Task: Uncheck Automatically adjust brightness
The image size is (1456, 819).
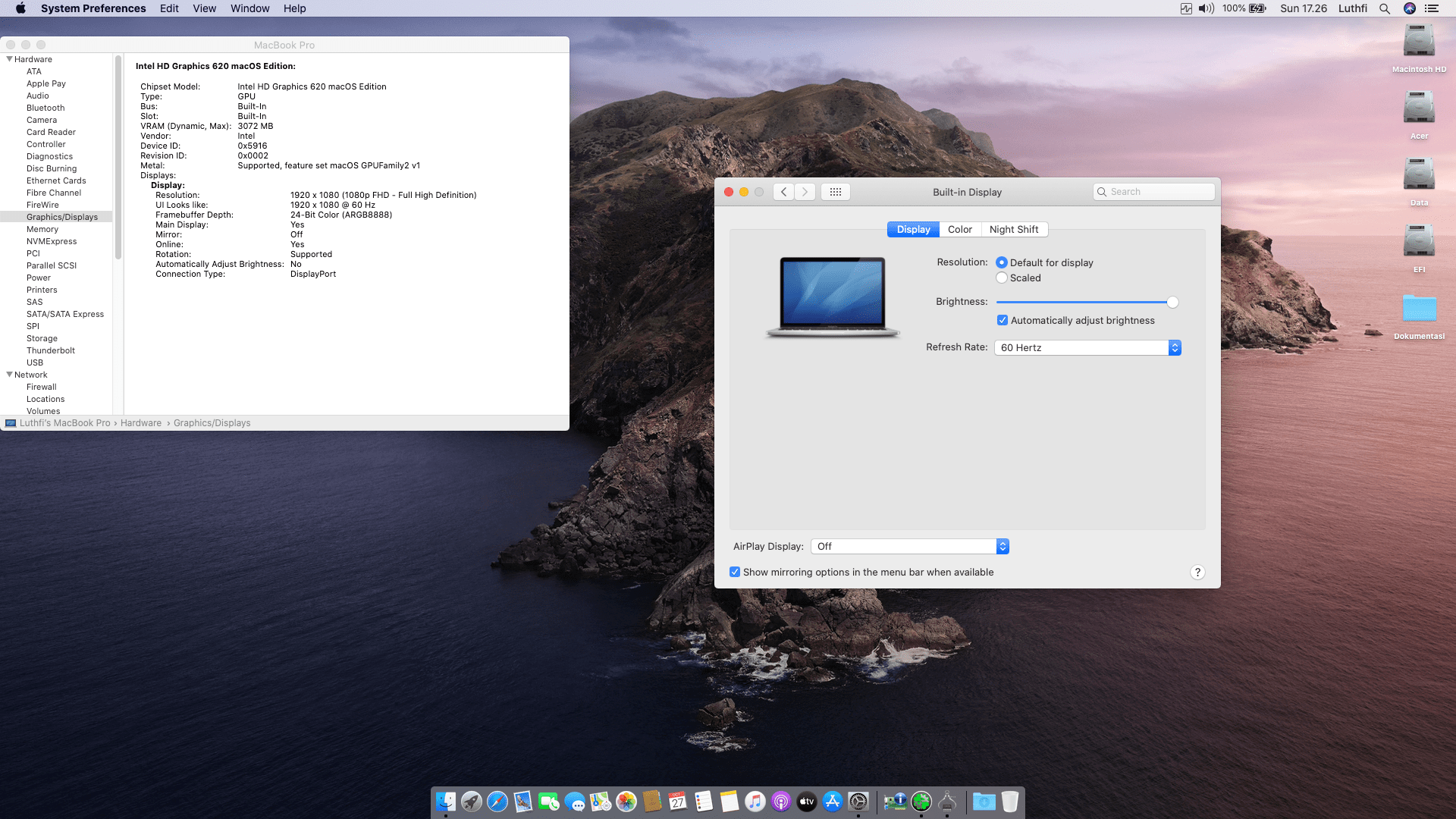Action: point(1002,320)
